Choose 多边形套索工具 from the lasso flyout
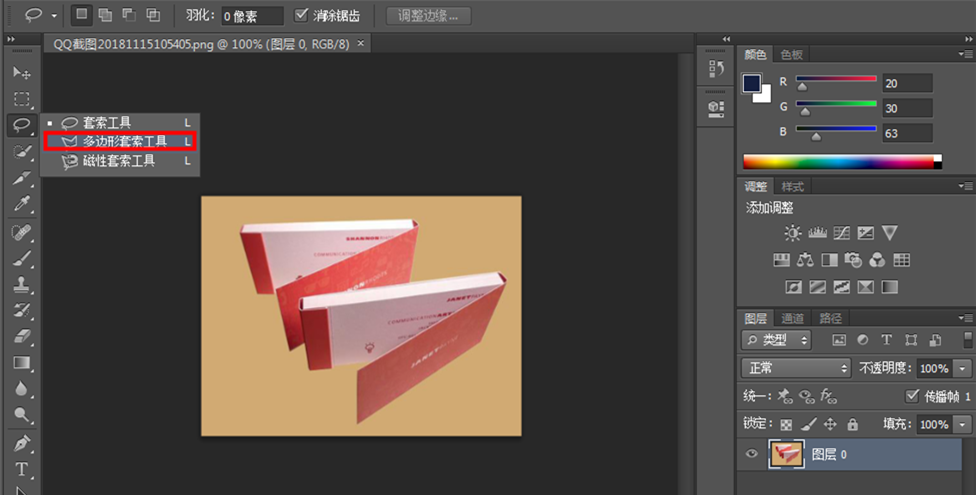This screenshot has height=495, width=976. click(124, 142)
